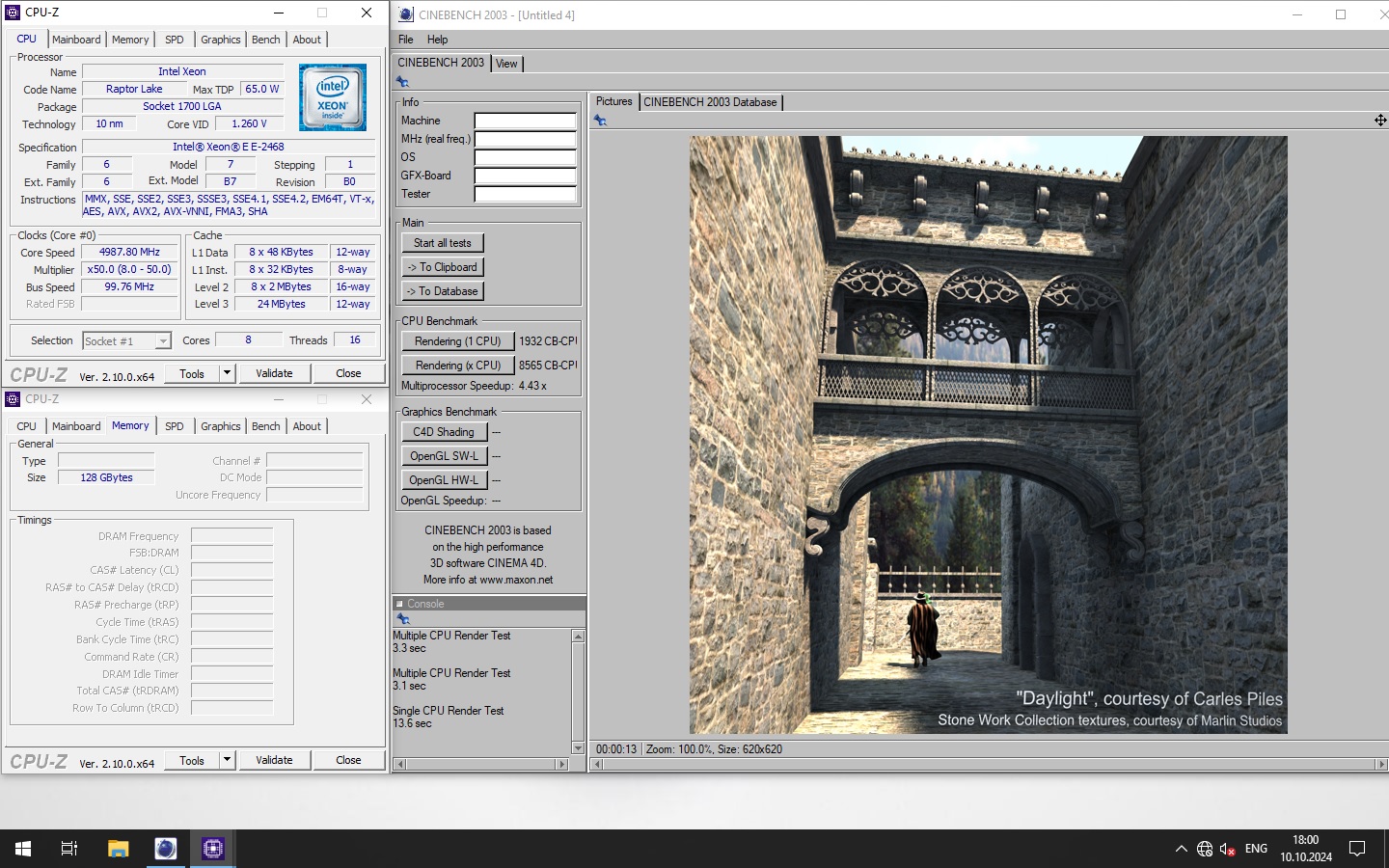
Task: Run the OpenGL SW-L test
Action: point(444,456)
